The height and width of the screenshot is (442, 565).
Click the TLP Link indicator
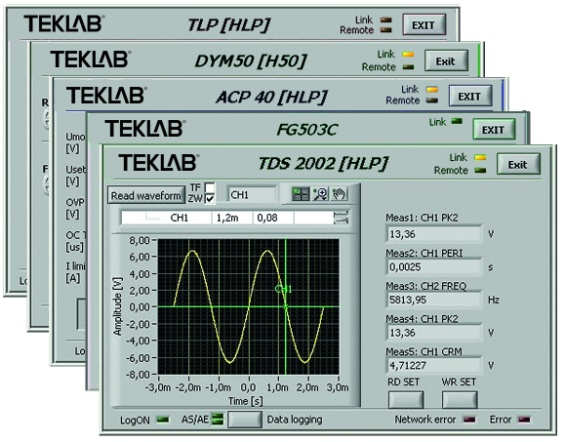tap(386, 20)
